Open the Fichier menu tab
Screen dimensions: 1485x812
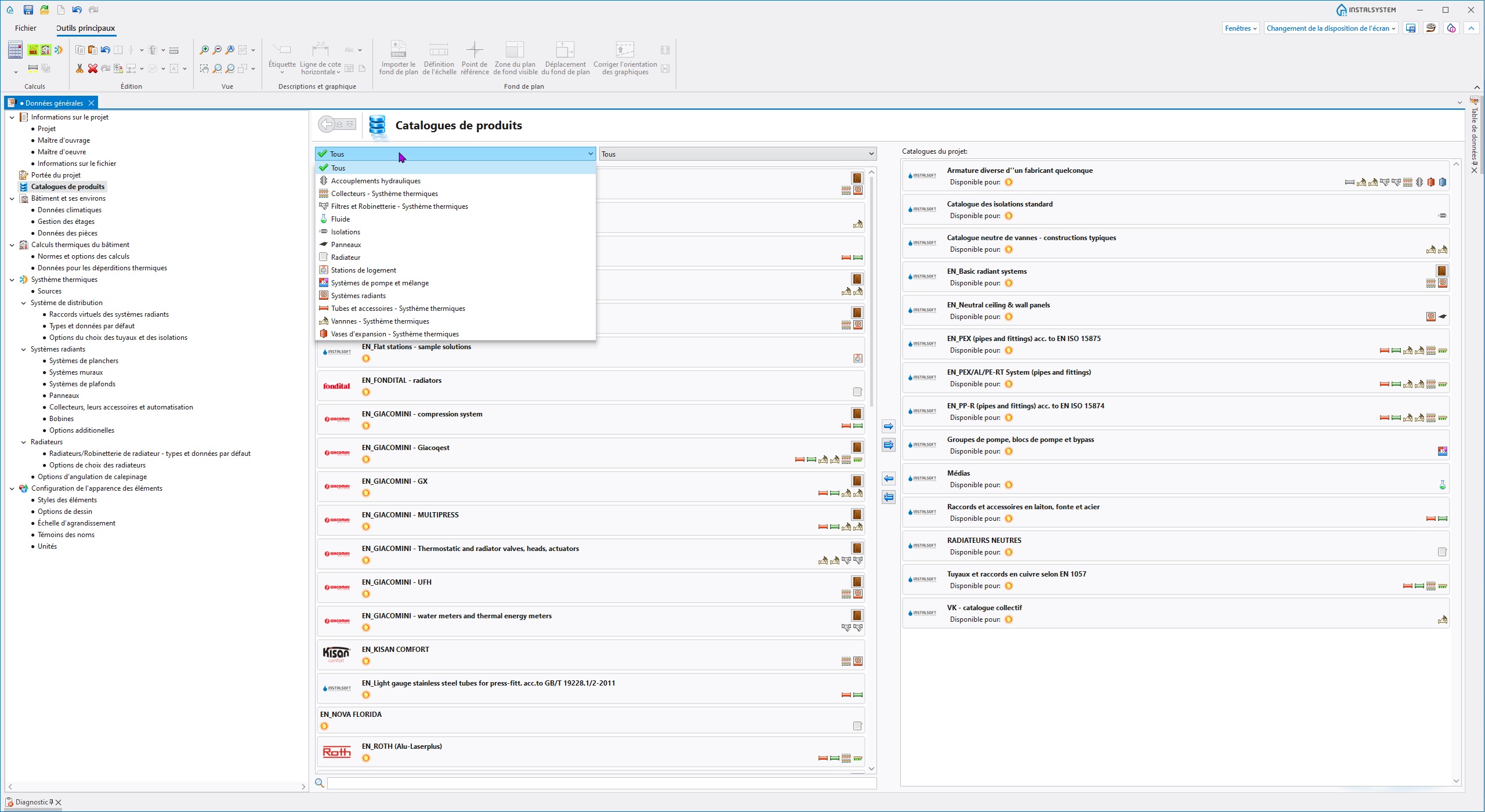click(x=26, y=28)
